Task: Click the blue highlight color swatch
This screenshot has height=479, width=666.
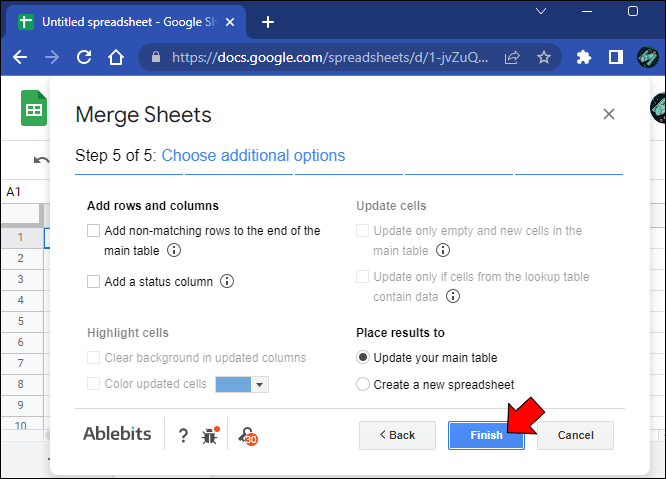Action: [x=232, y=384]
